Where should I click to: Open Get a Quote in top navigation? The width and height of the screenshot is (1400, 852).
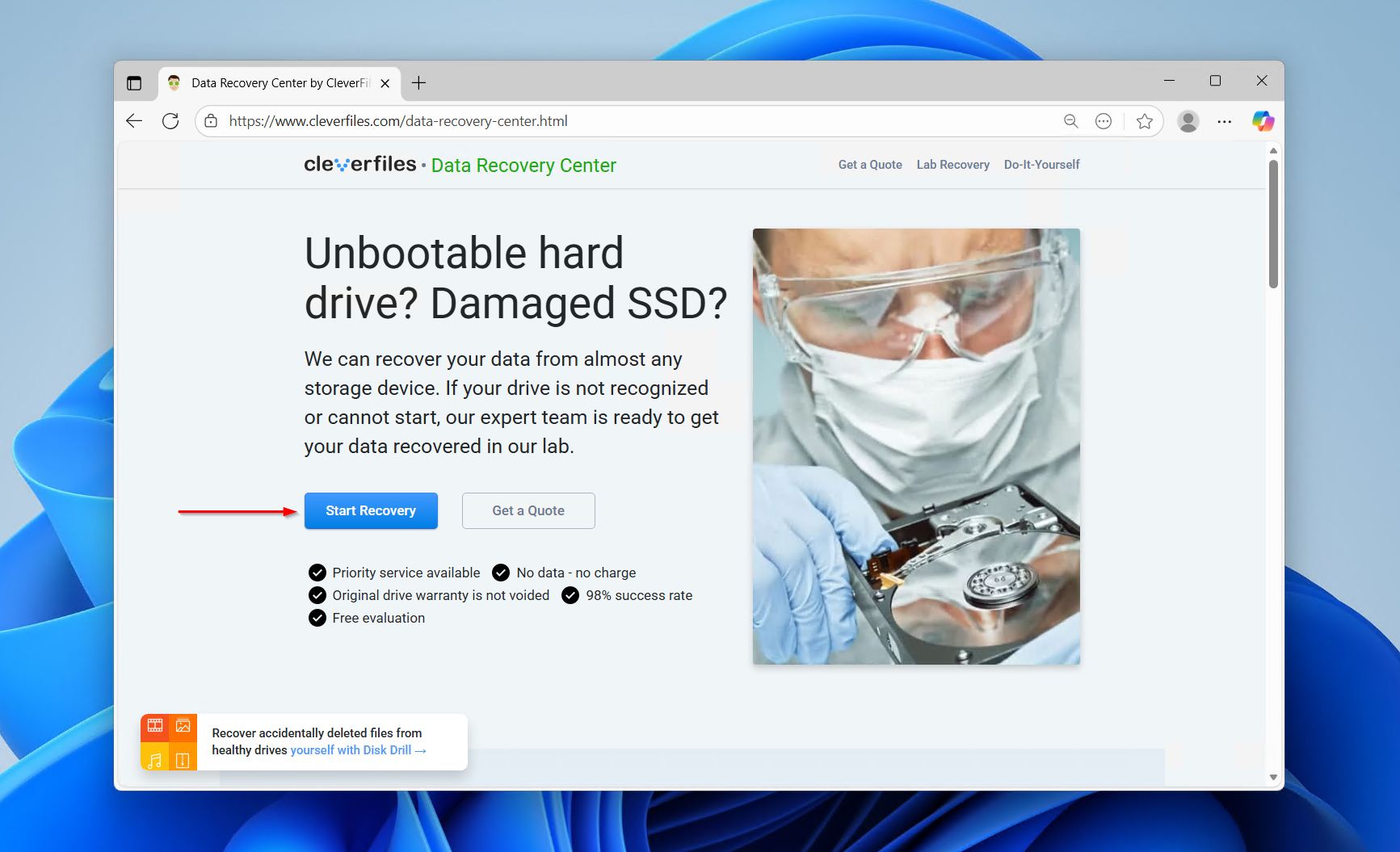(869, 165)
